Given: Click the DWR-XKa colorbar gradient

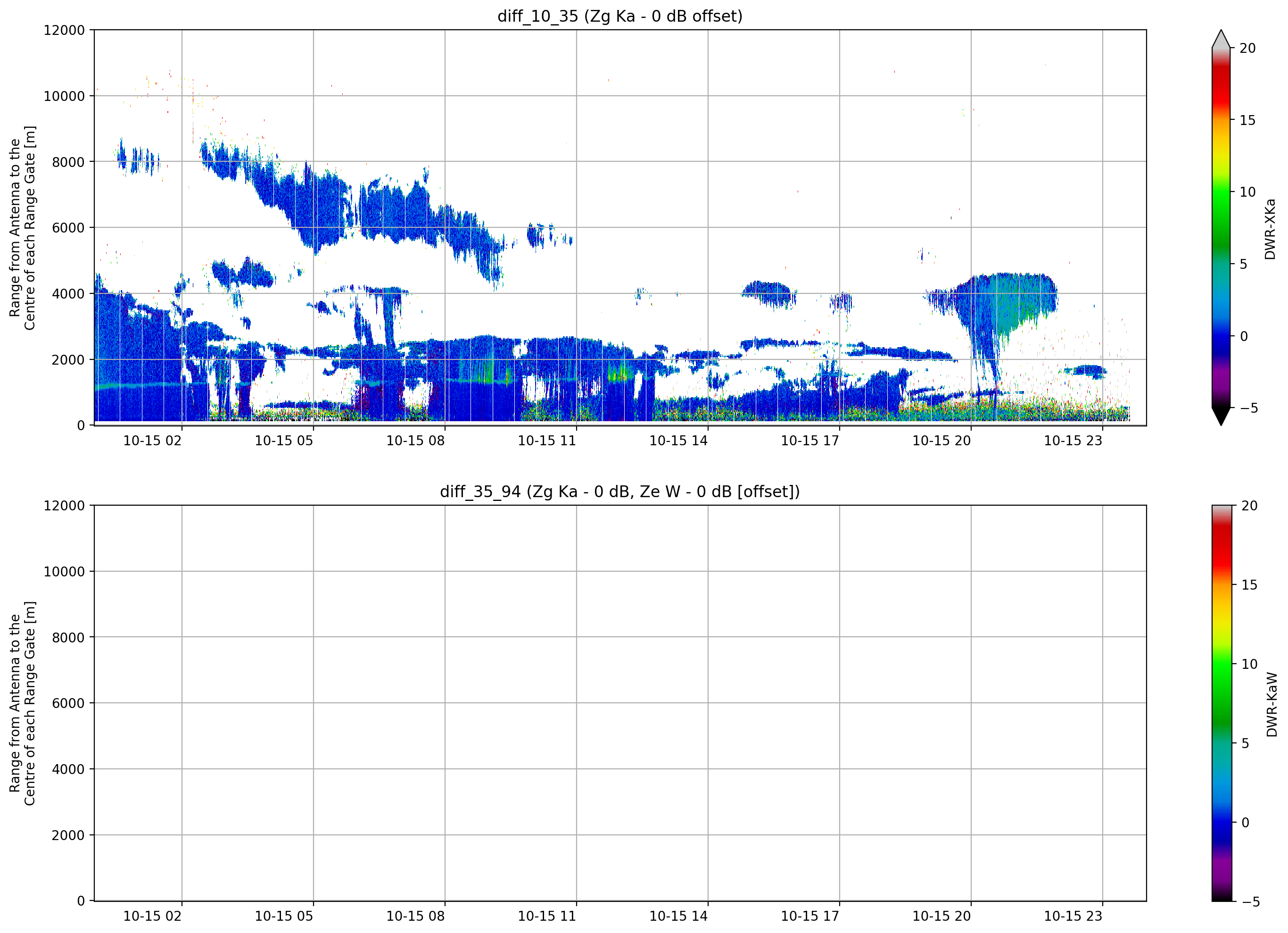Looking at the screenshot, I should (1221, 228).
